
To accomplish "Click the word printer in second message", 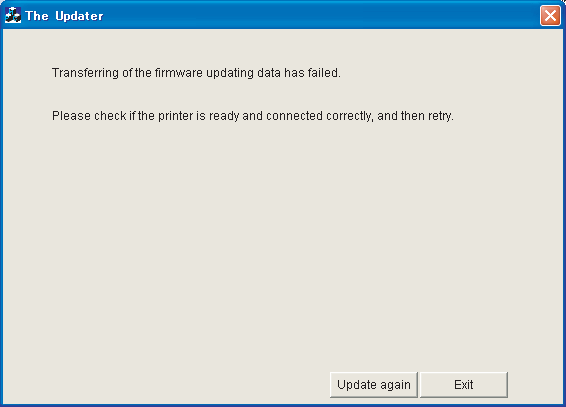I will click(x=175, y=116).
